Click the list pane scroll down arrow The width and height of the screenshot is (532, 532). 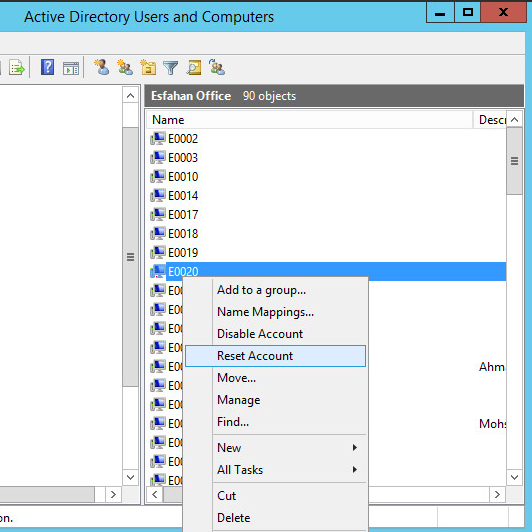[x=514, y=477]
